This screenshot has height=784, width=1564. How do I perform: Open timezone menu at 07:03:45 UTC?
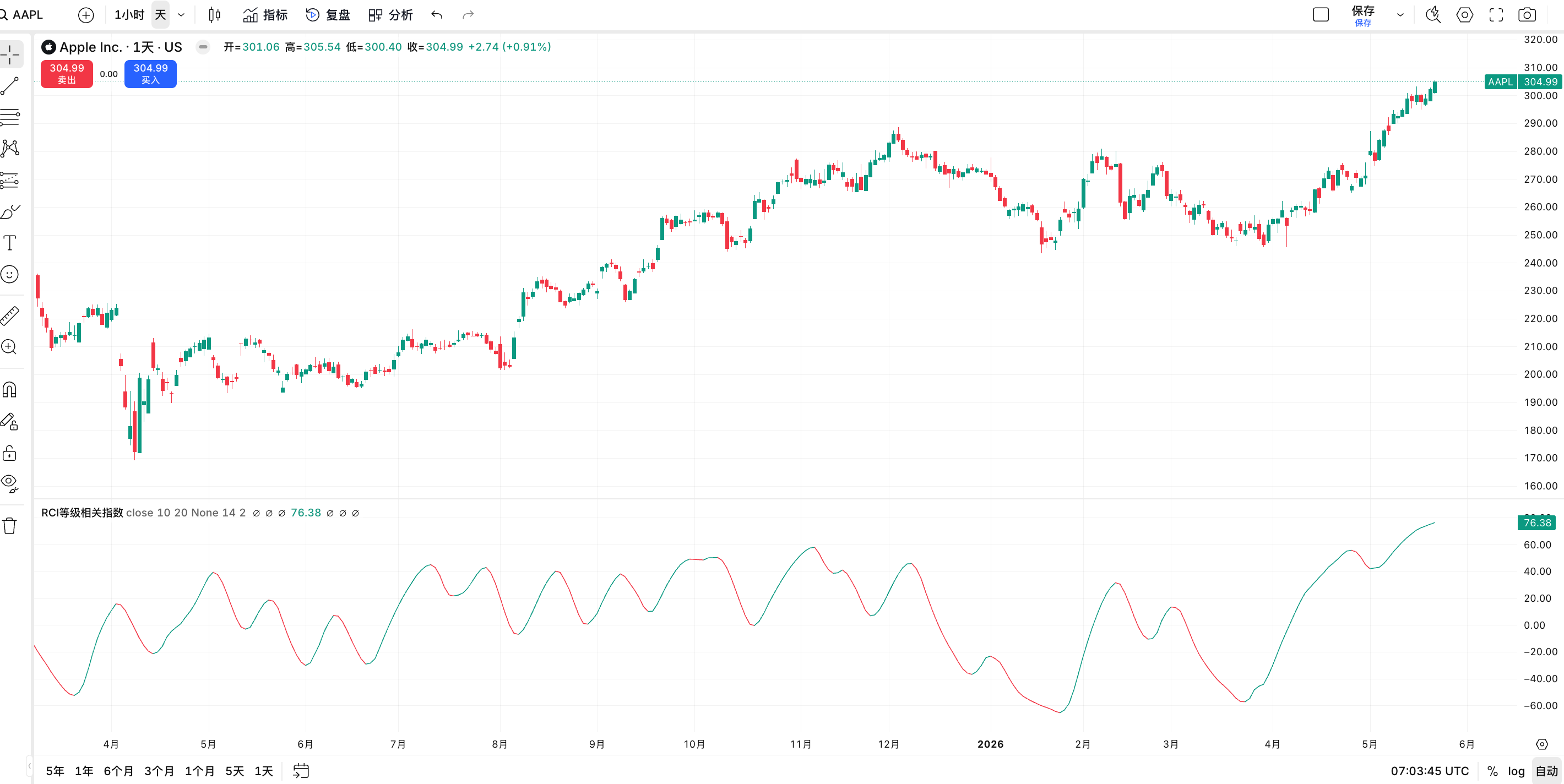pos(1430,771)
